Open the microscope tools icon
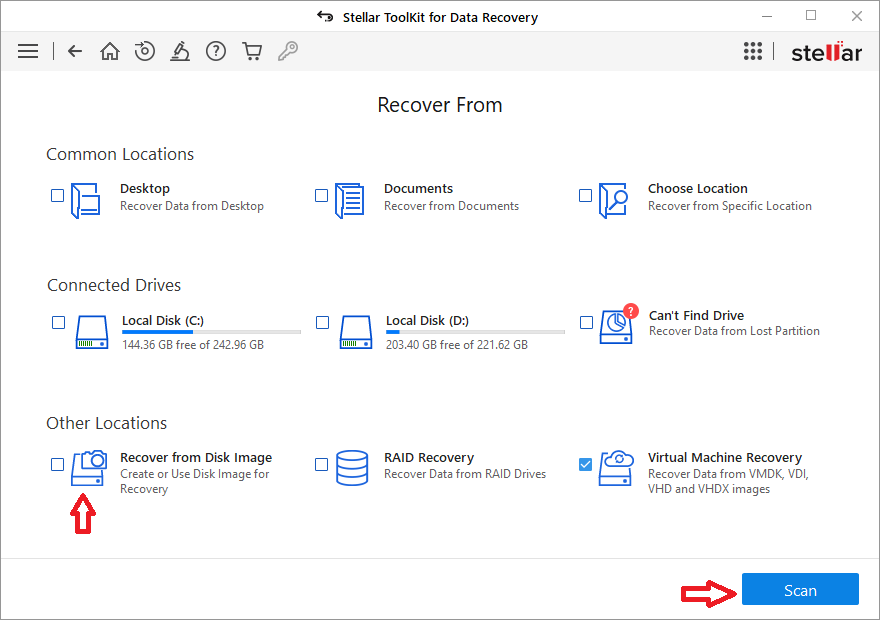The height and width of the screenshot is (620, 880). pyautogui.click(x=180, y=51)
